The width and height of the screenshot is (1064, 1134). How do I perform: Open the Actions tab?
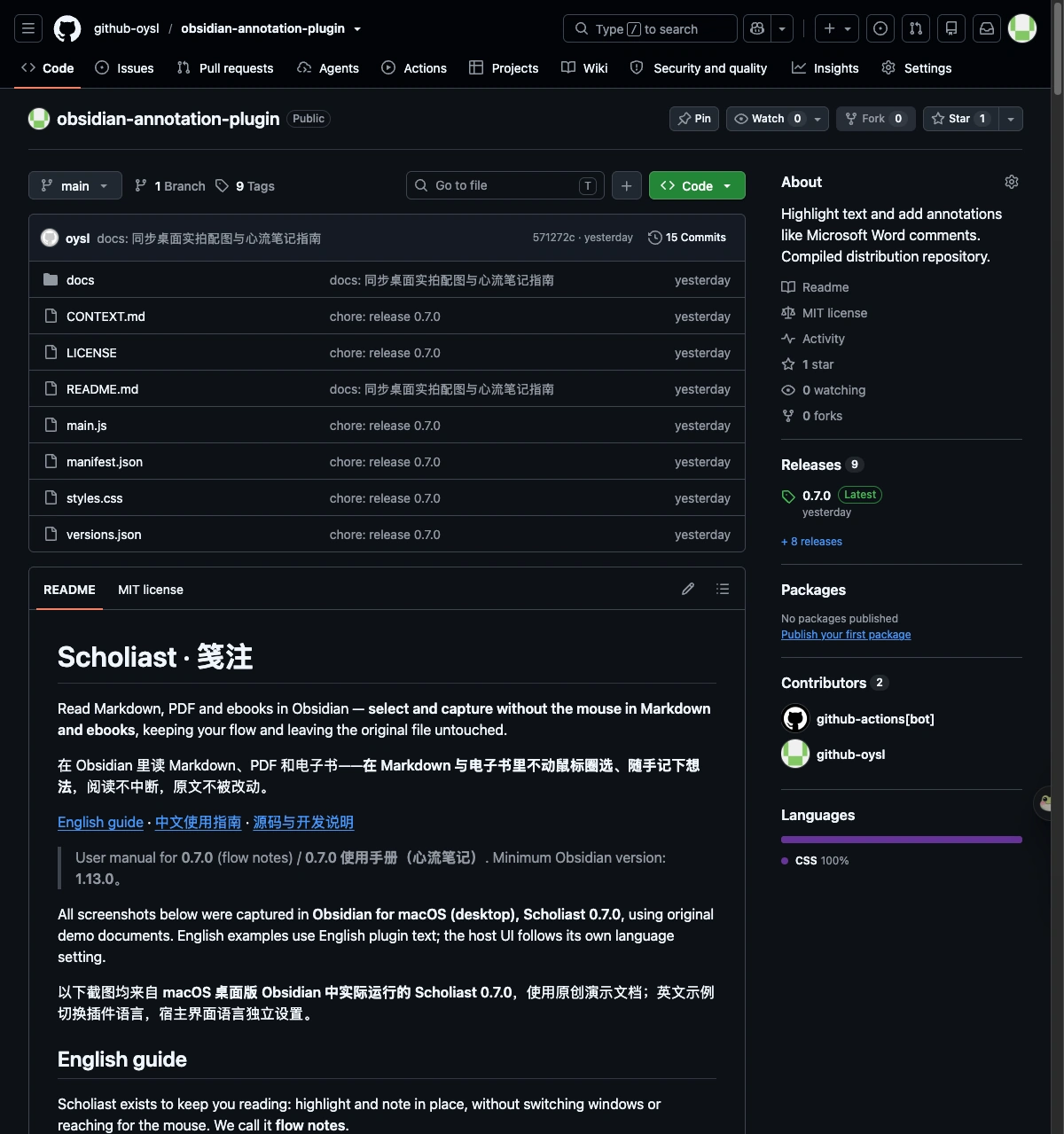point(414,68)
